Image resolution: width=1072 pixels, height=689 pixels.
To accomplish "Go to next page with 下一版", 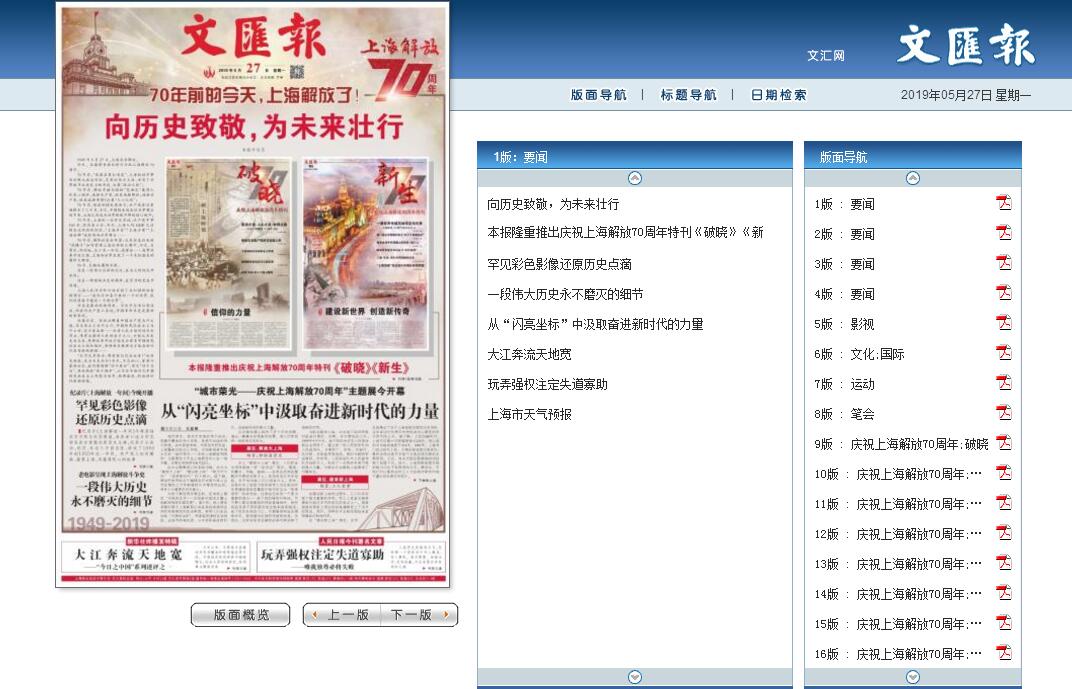I will pos(419,615).
